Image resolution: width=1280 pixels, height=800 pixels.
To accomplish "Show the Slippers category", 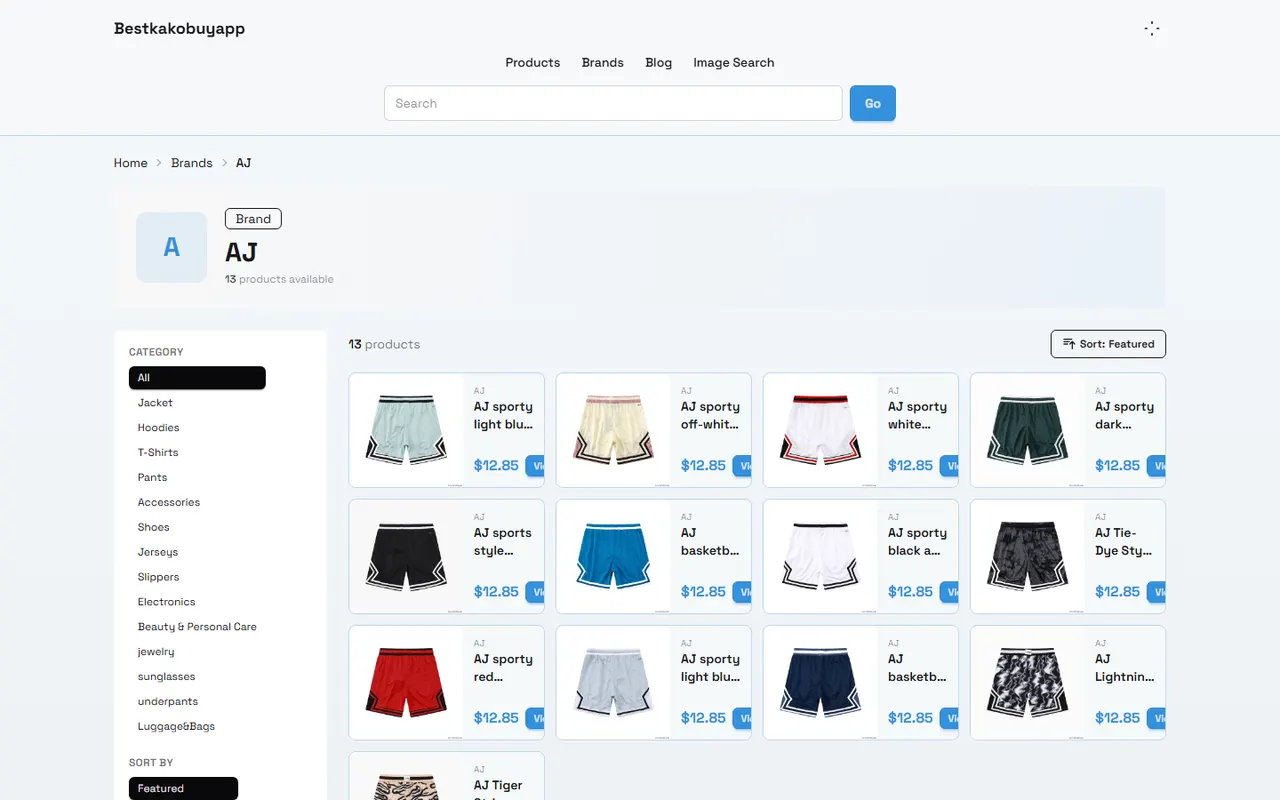I will click(x=159, y=578).
